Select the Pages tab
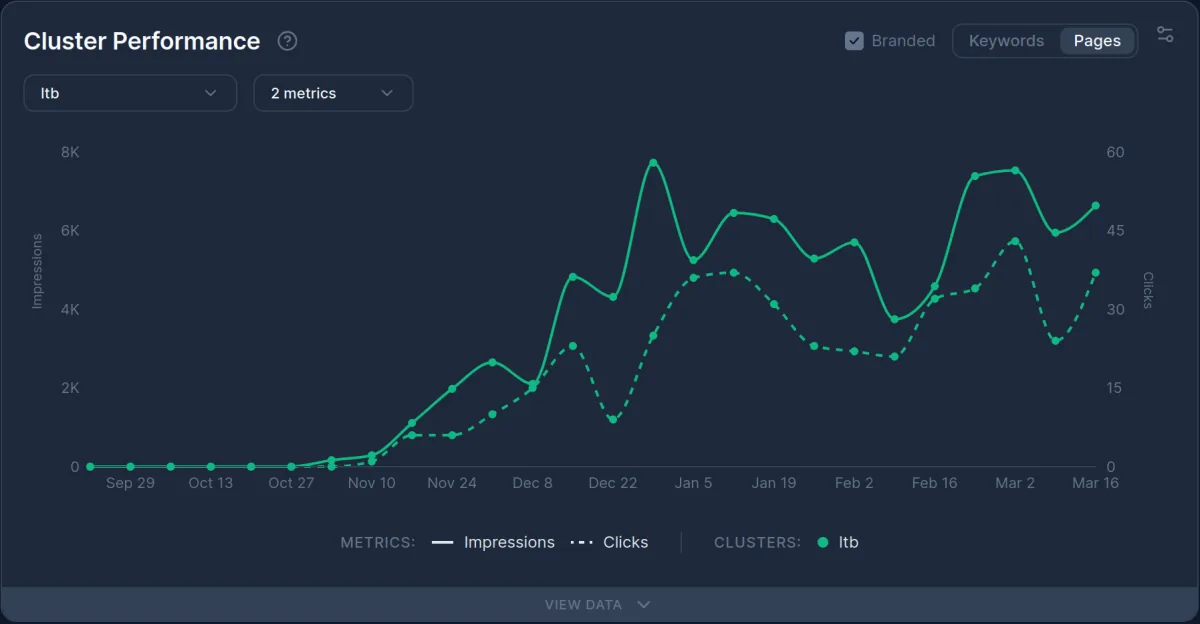Viewport: 1200px width, 624px height. pyautogui.click(x=1097, y=40)
